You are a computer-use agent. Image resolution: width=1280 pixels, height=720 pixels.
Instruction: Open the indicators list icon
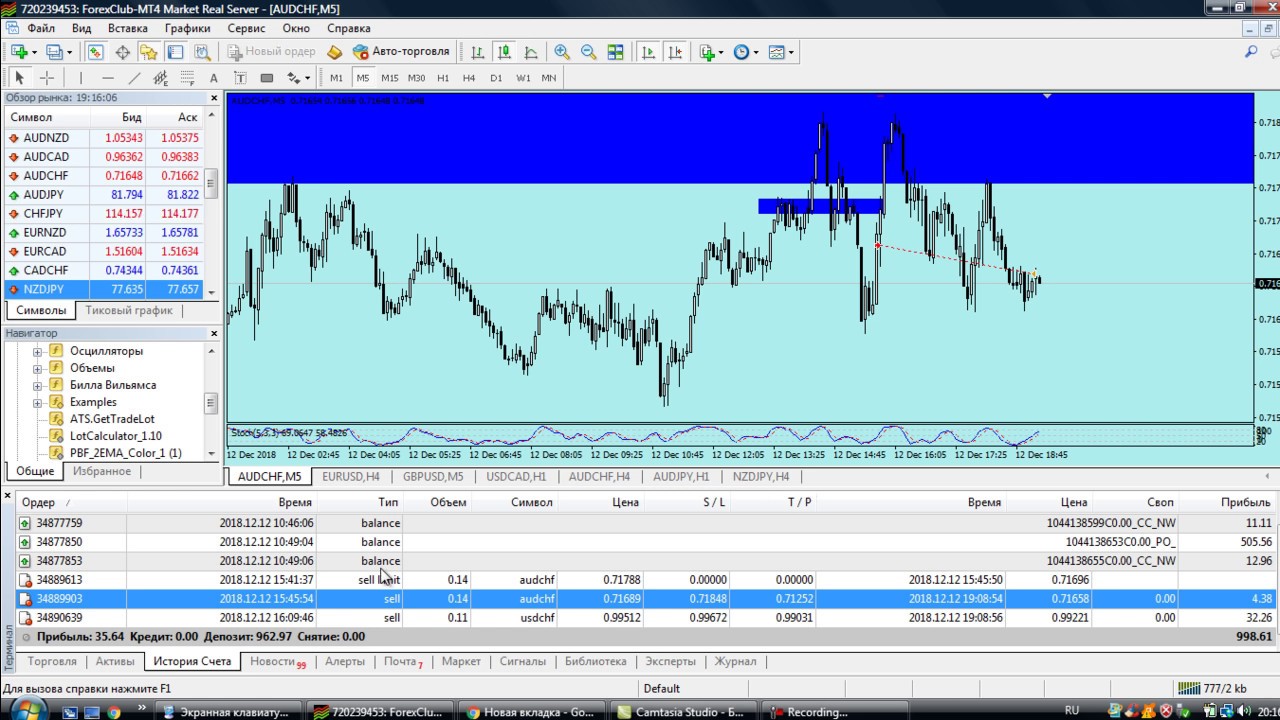click(707, 52)
